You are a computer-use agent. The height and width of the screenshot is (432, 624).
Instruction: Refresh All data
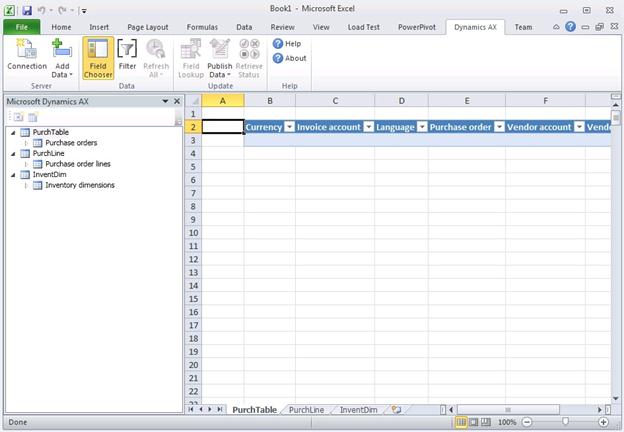(156, 58)
